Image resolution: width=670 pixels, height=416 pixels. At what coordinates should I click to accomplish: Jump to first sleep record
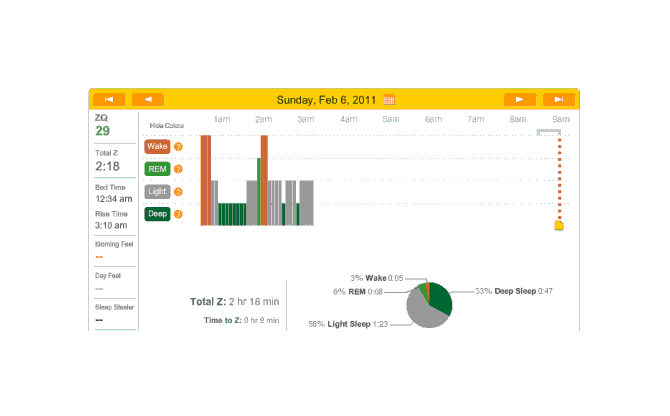[108, 99]
